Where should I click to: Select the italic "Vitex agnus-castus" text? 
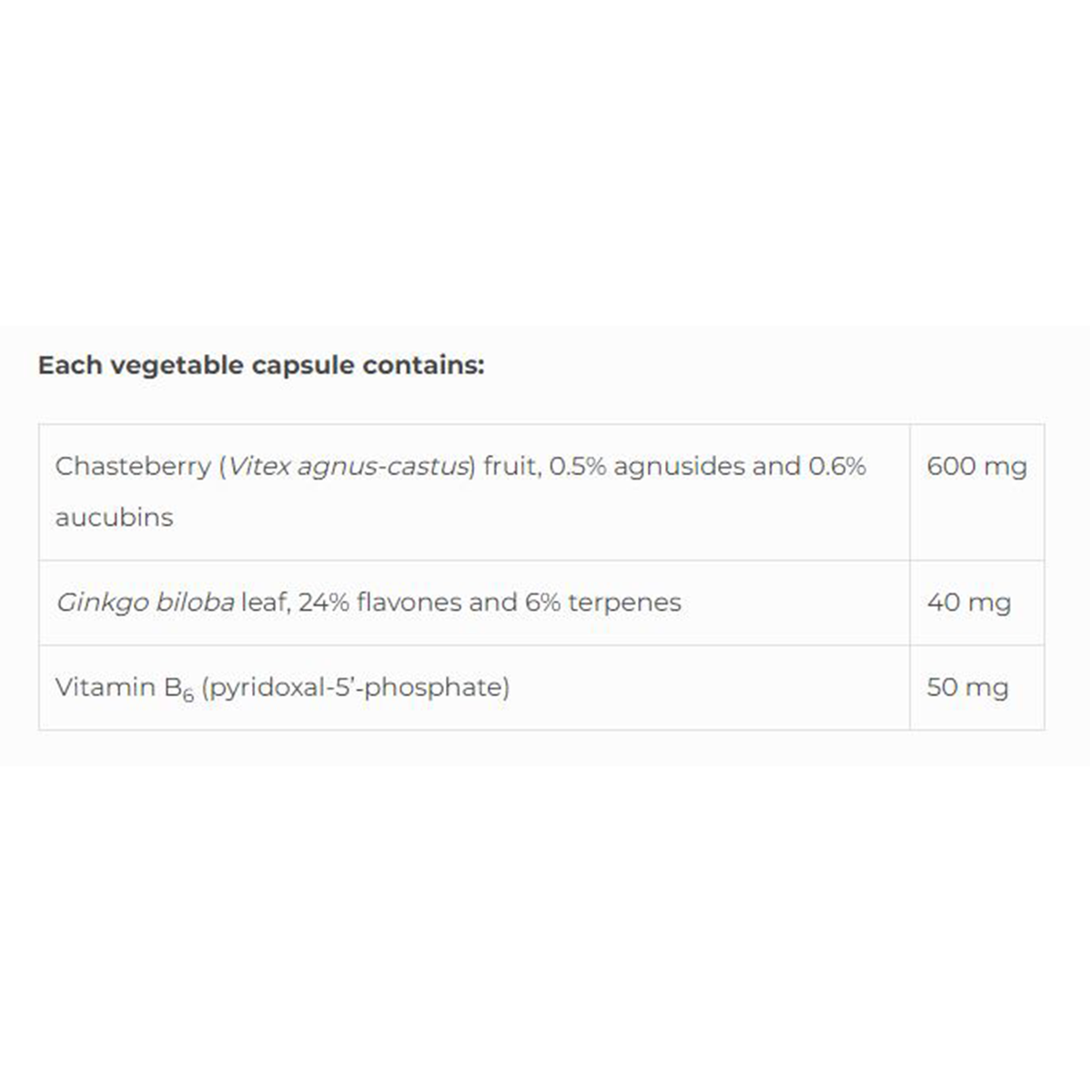(347, 467)
